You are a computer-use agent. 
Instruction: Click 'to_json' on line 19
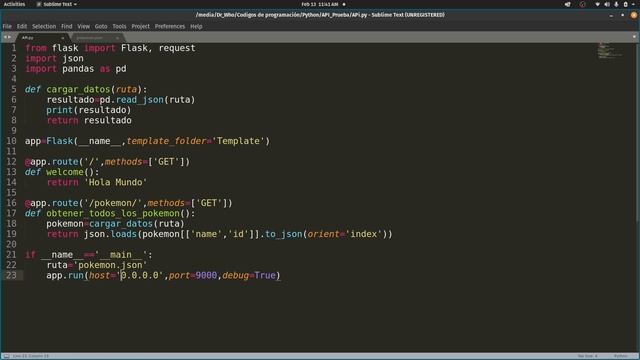pyautogui.click(x=283, y=234)
